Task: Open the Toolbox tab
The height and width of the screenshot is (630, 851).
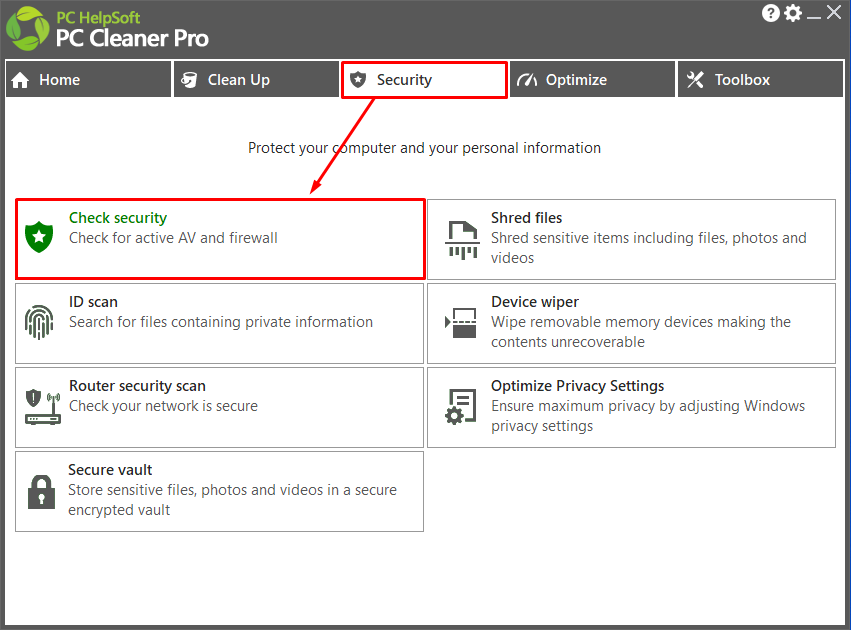Action: click(760, 80)
